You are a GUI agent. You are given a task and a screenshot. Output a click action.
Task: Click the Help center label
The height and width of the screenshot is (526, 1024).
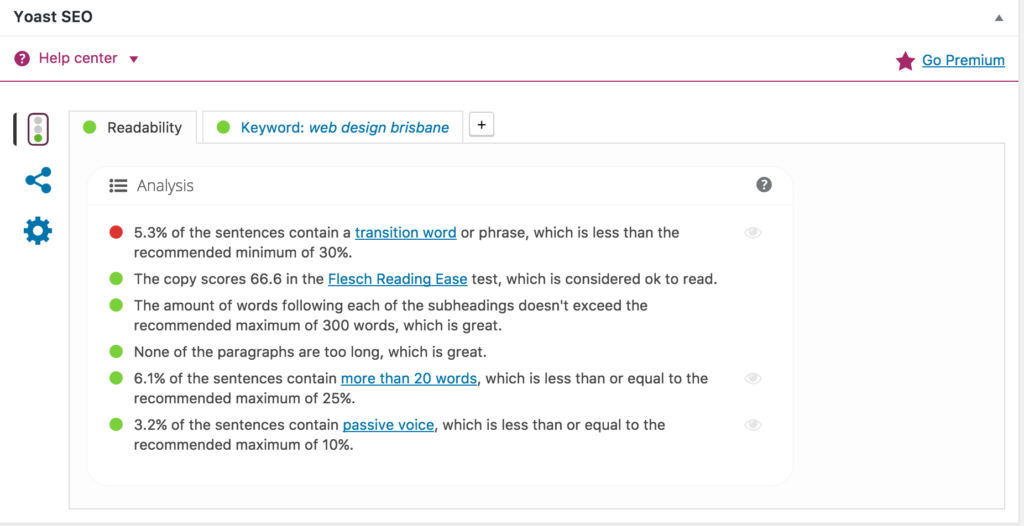coord(78,58)
